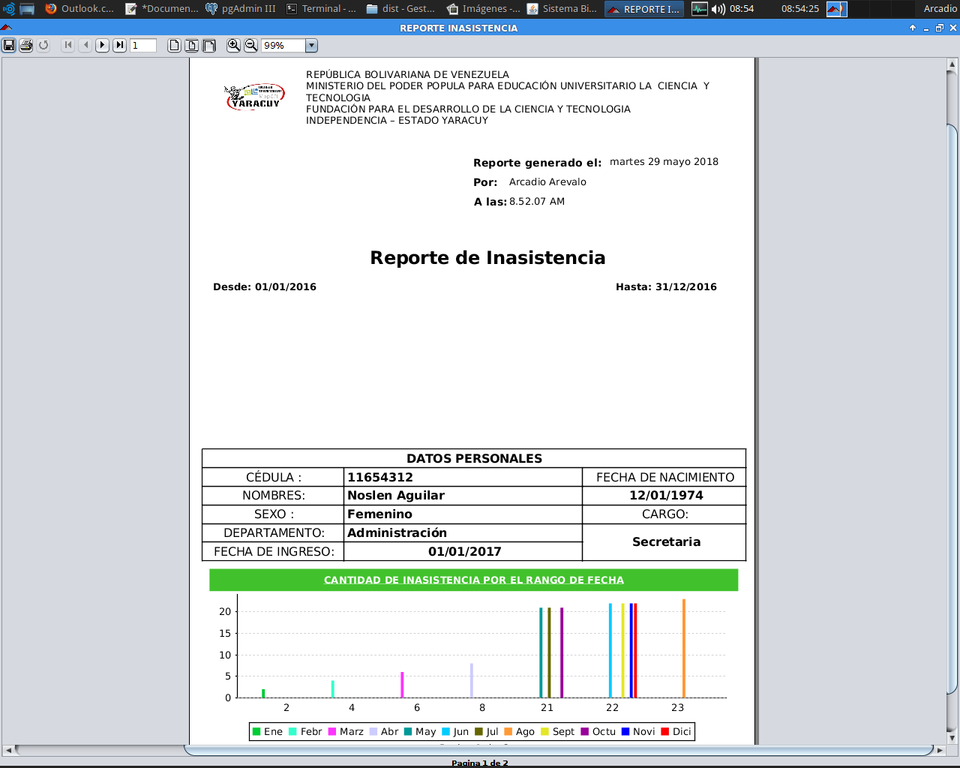Toggle fit width view
Viewport: 960px width, 768px height.
click(x=209, y=45)
